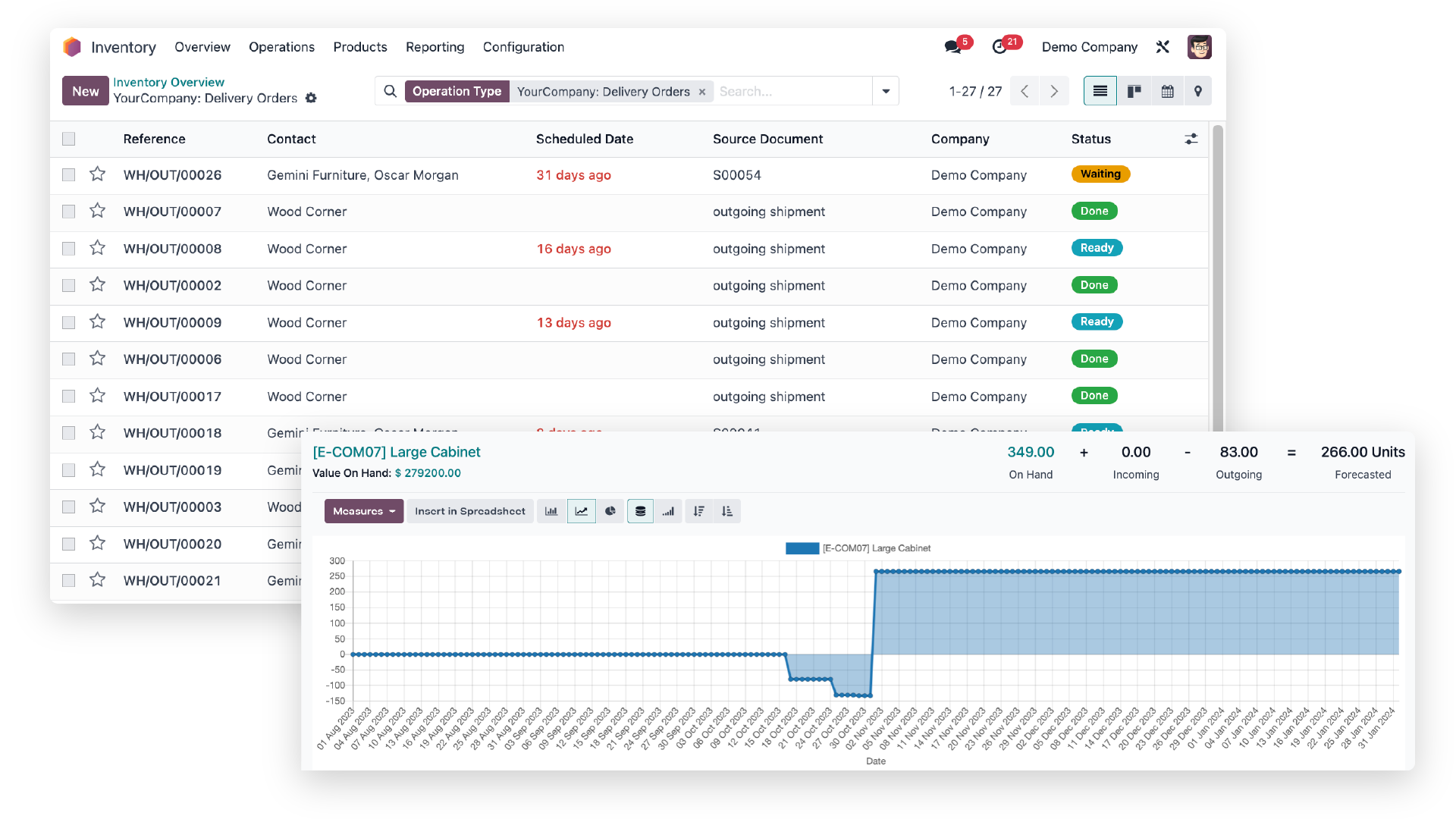Open activities with the clock icon

[x=1001, y=46]
